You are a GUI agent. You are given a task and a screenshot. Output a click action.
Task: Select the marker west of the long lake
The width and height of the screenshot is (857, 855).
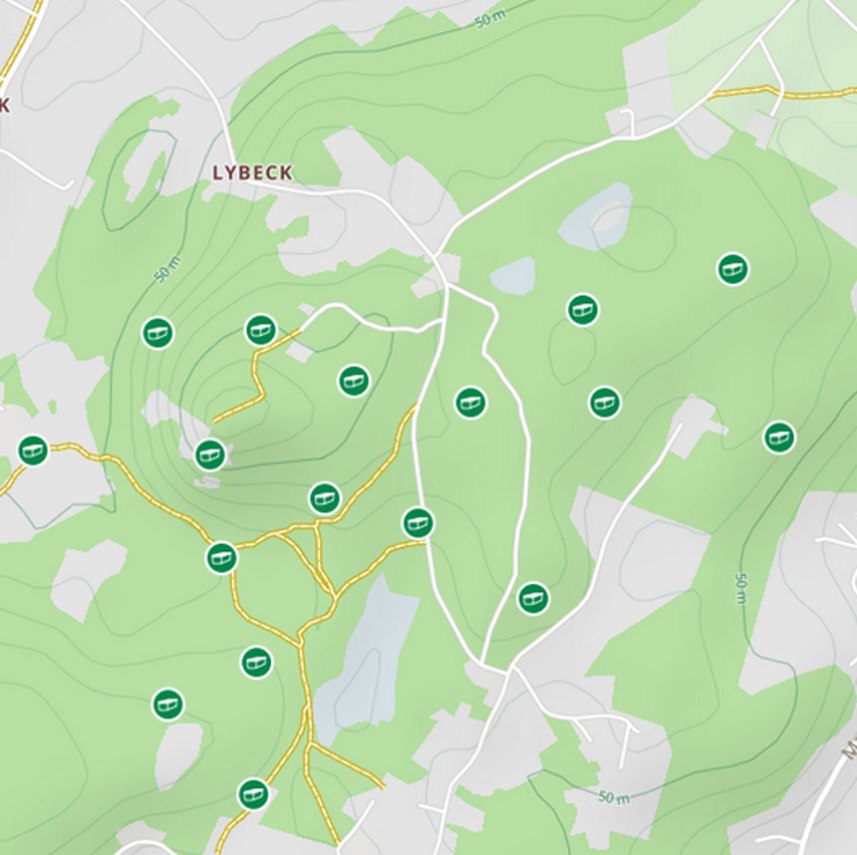256,662
